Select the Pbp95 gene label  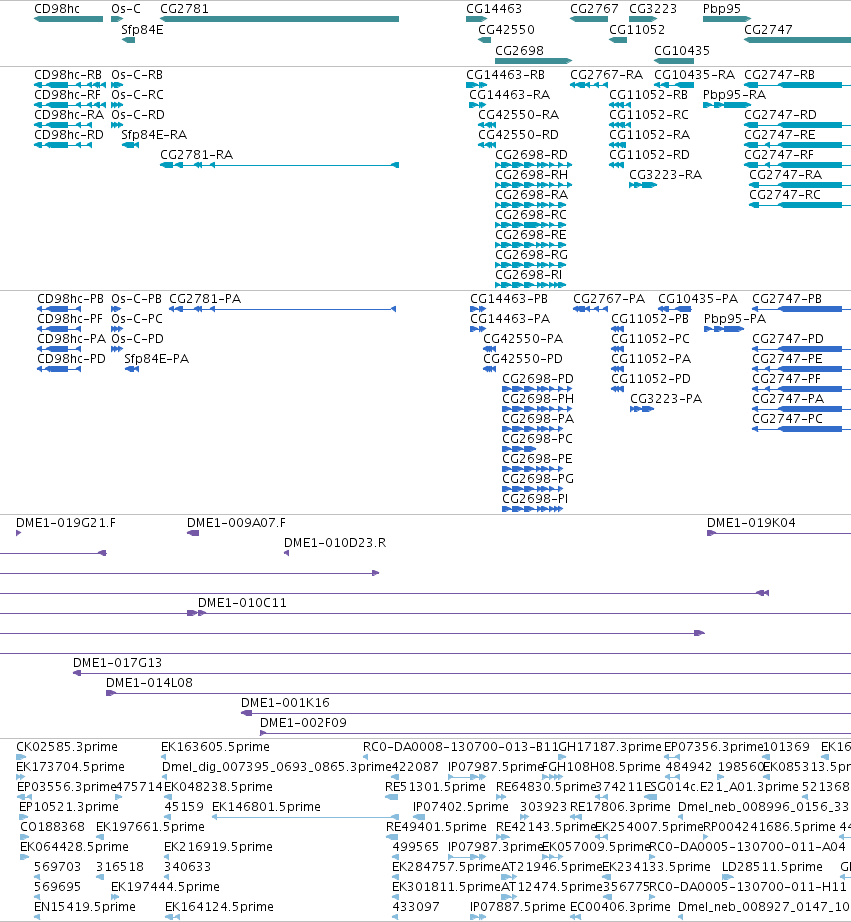[722, 9]
